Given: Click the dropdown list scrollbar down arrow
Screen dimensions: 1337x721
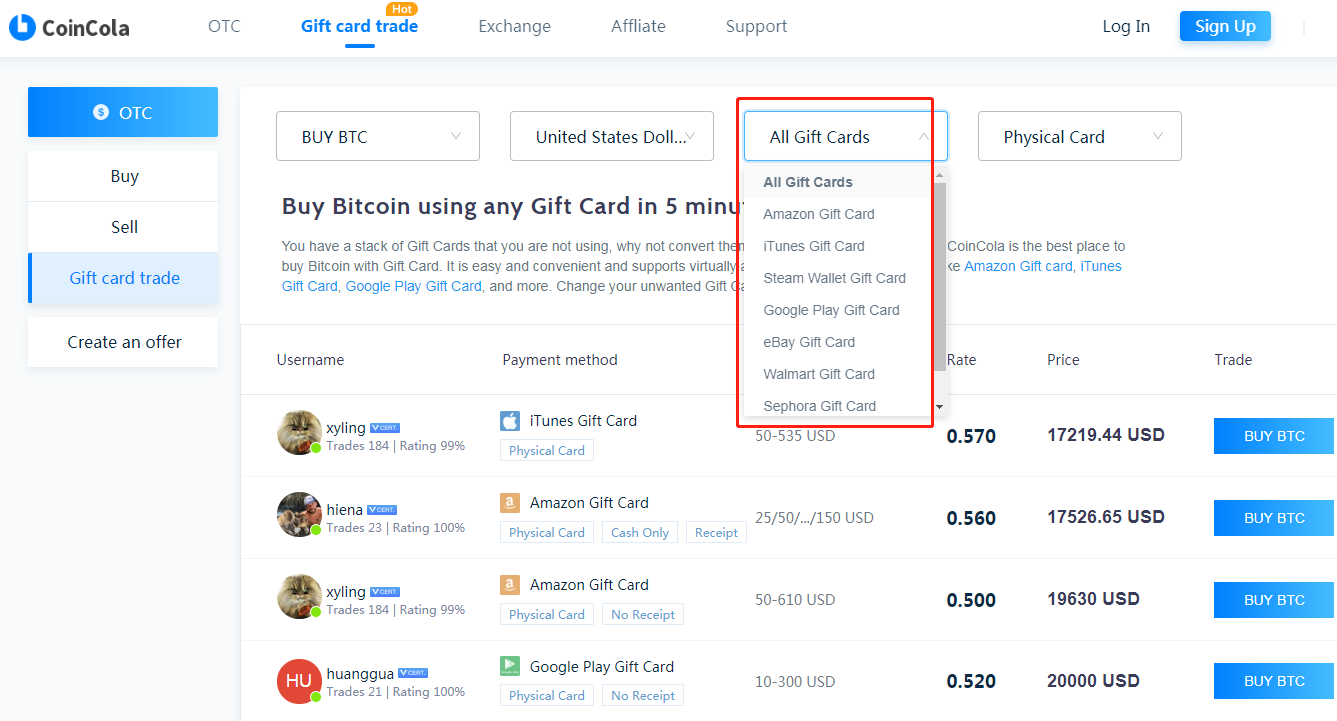Looking at the screenshot, I should click(x=939, y=406).
